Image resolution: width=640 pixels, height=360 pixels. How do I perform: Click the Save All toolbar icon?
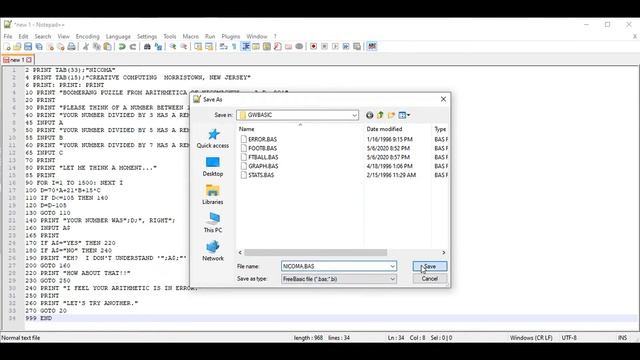(39, 47)
